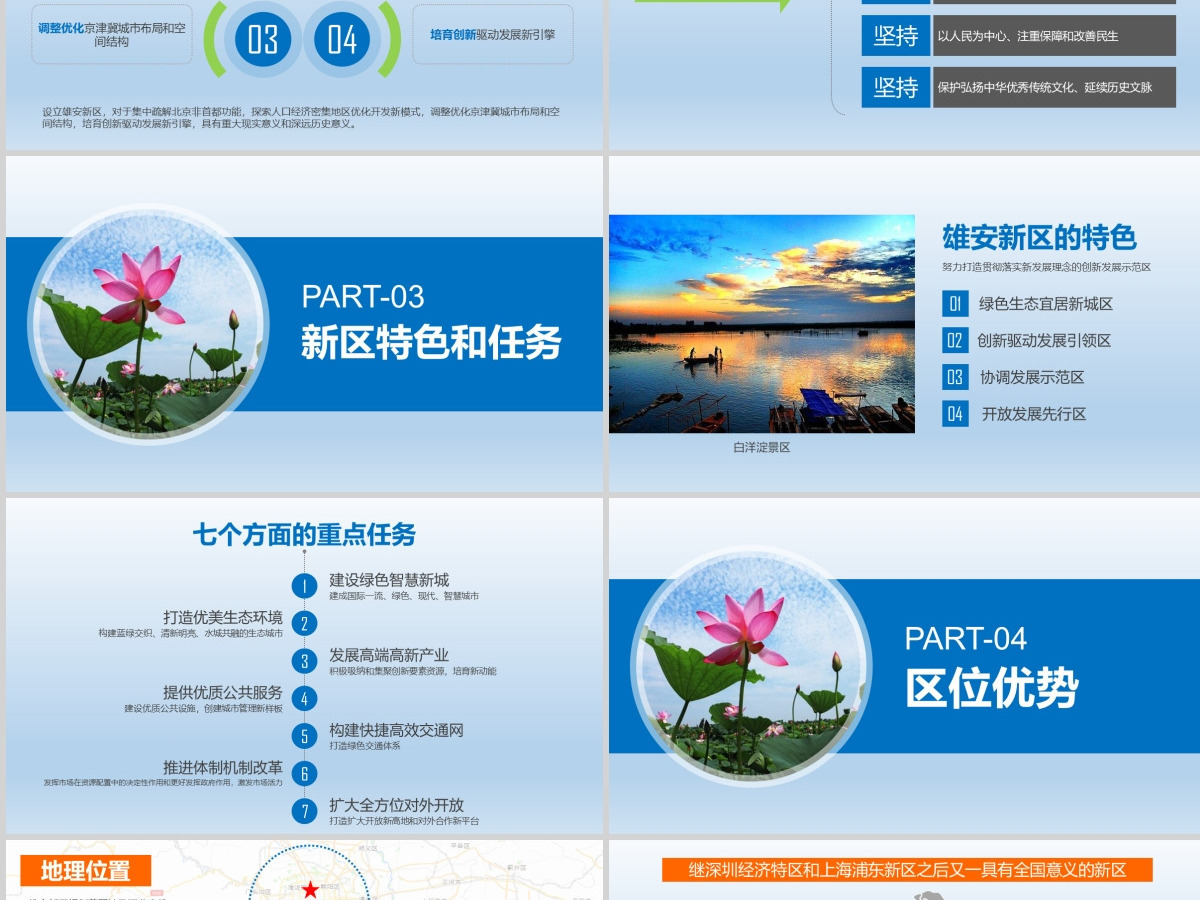
Task: Select the text 创新驱动发展引领区
Action: click(1044, 341)
